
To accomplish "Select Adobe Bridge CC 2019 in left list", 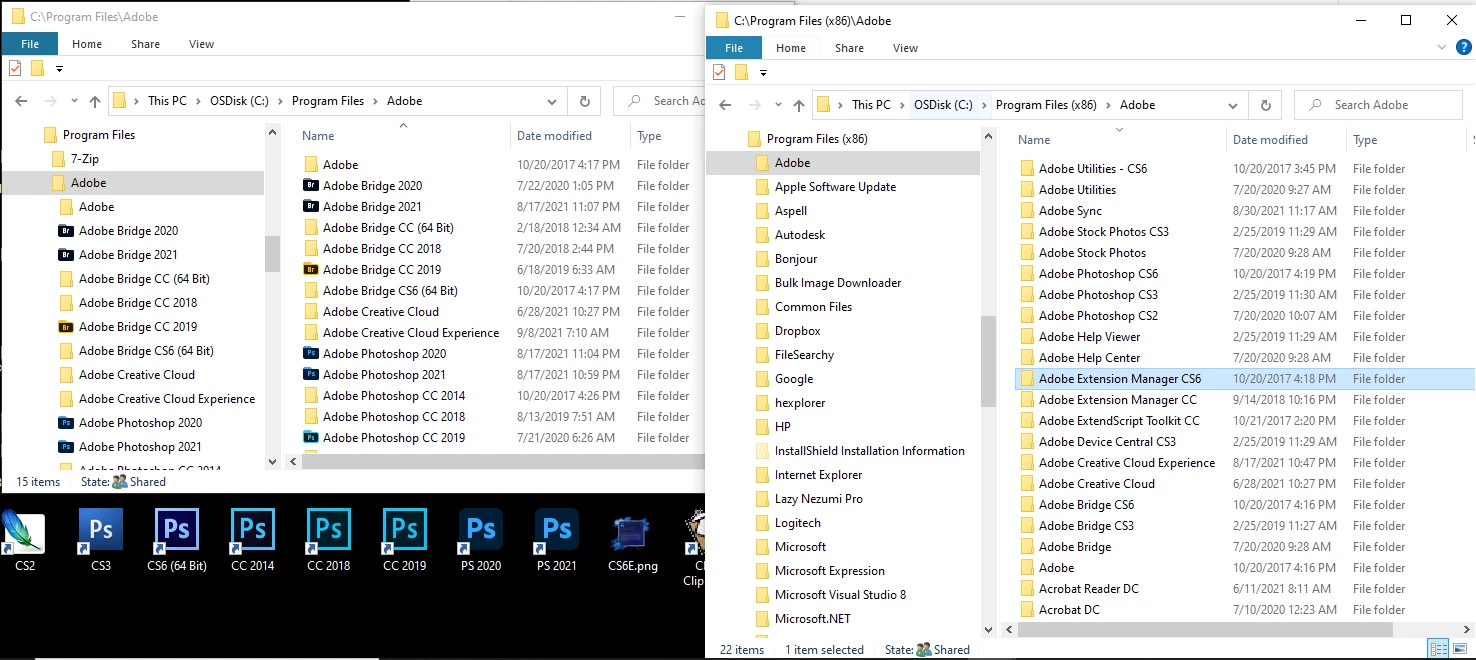I will pyautogui.click(x=381, y=269).
